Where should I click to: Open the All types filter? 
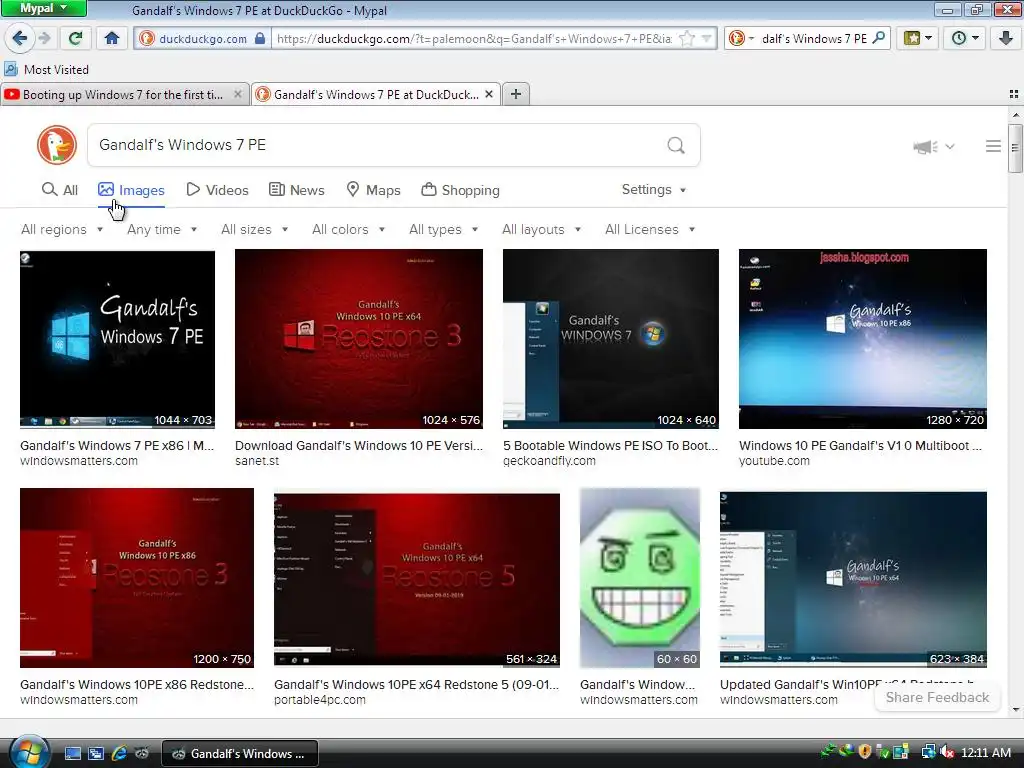[443, 229]
